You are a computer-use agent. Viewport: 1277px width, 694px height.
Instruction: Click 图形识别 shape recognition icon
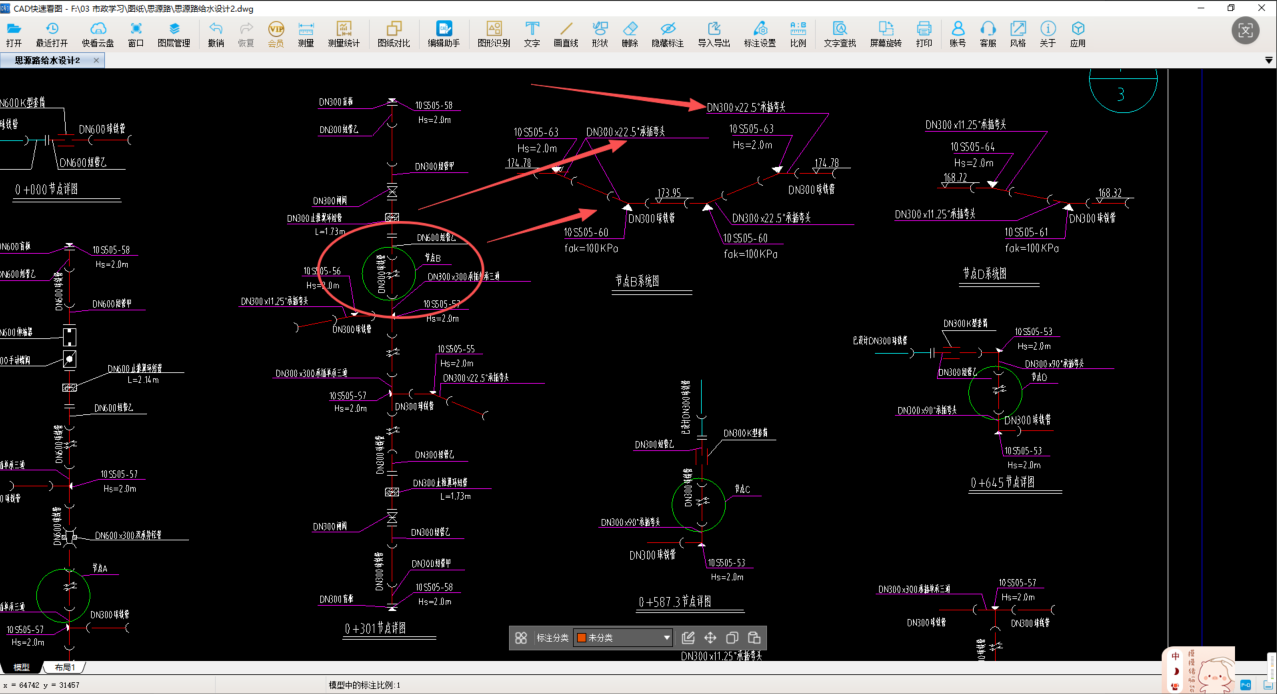point(494,35)
